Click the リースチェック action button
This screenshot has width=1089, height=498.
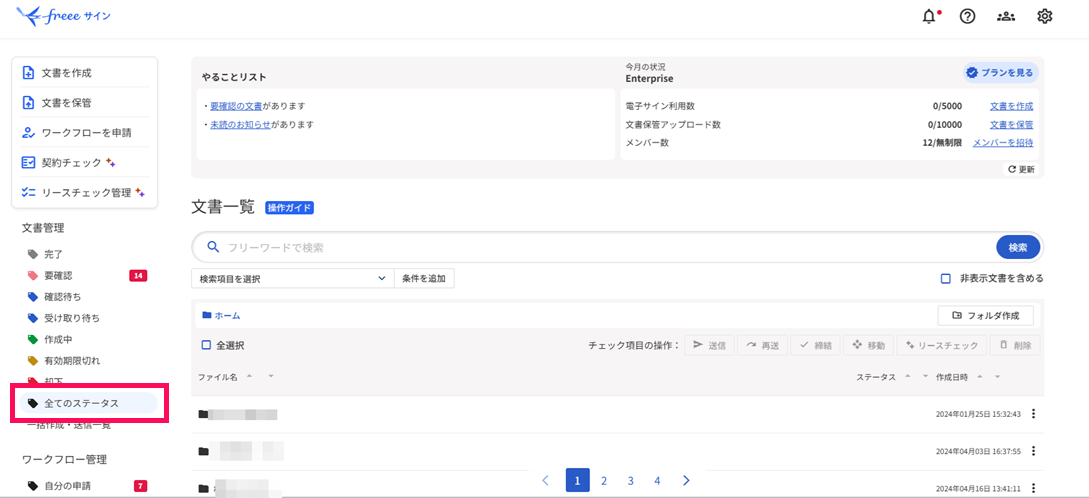[x=941, y=345]
